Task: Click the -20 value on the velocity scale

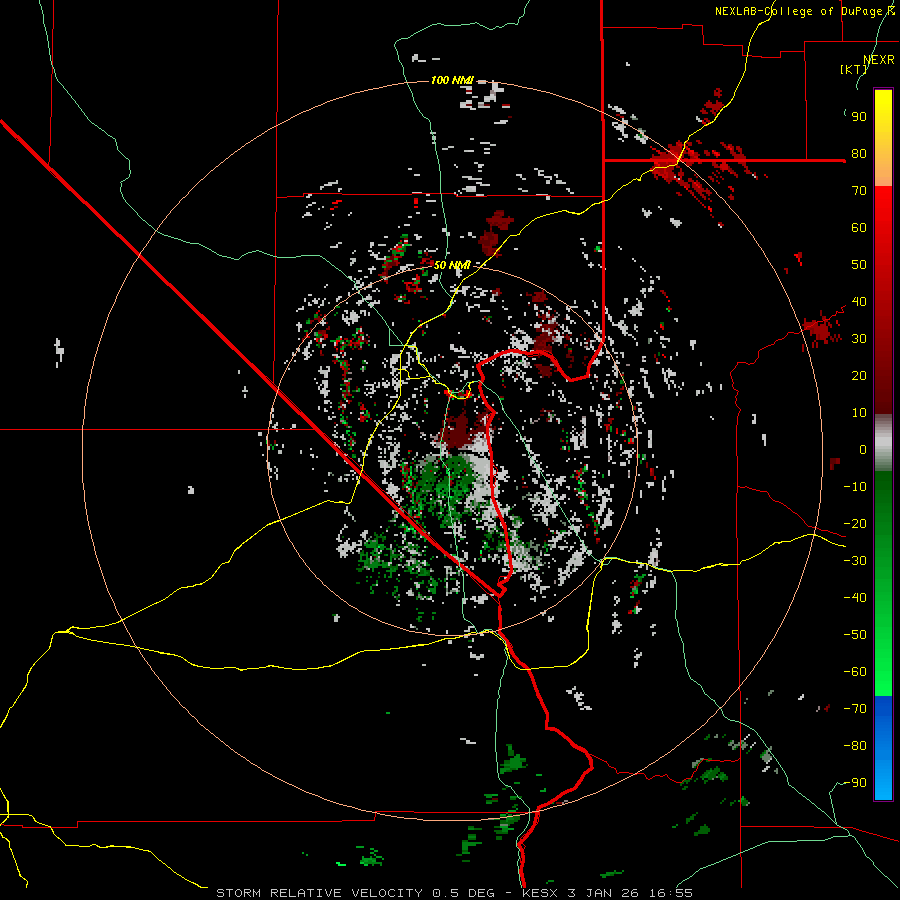Action: pyautogui.click(x=855, y=524)
